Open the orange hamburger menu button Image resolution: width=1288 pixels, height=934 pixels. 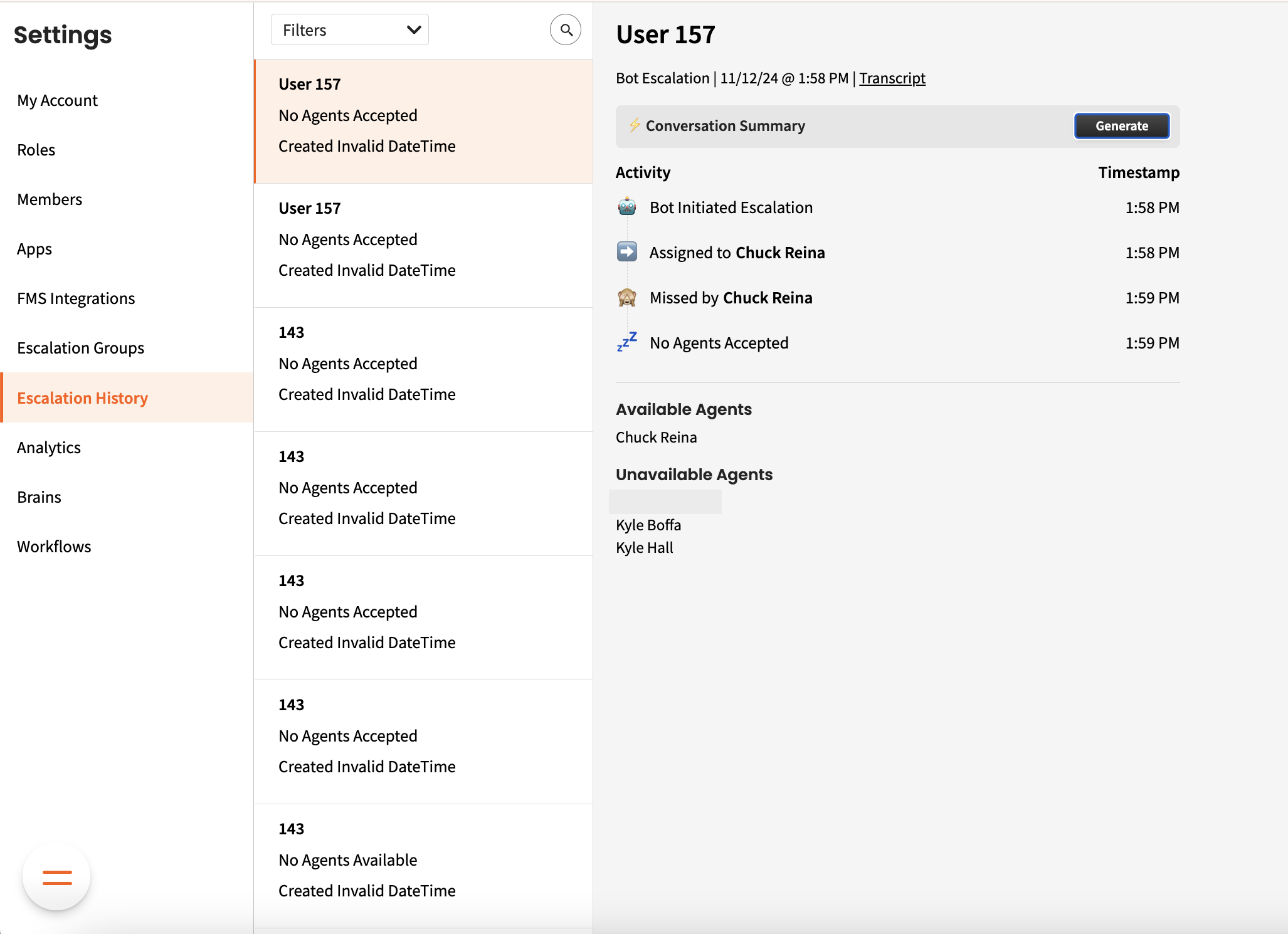pyautogui.click(x=57, y=877)
